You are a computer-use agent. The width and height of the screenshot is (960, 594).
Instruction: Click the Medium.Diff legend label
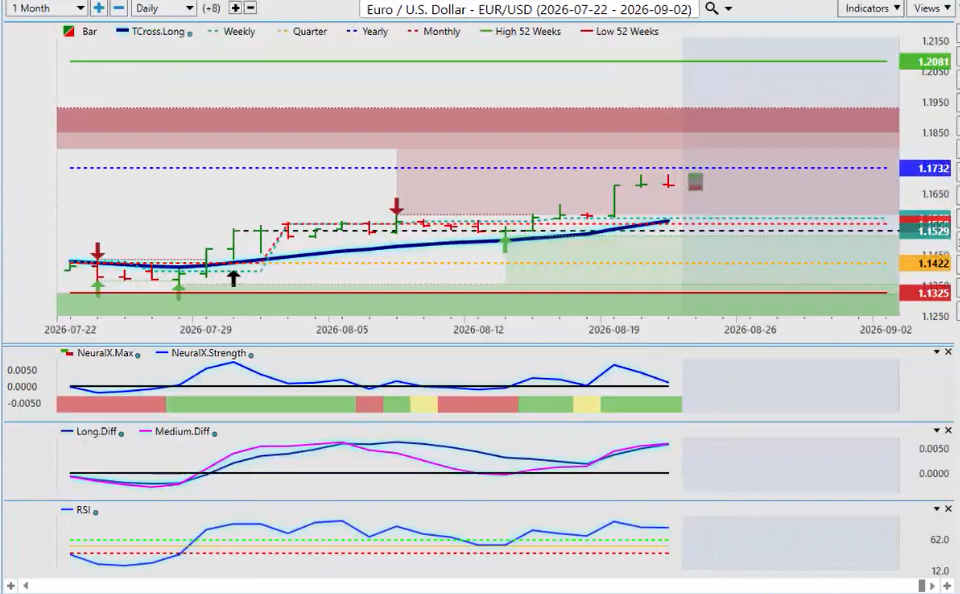point(182,431)
